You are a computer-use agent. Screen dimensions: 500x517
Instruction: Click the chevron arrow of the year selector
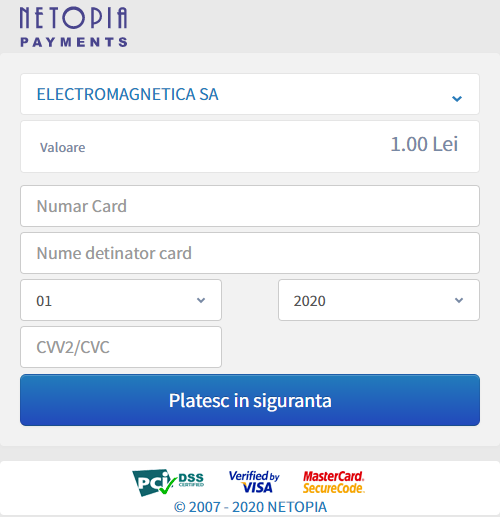tap(459, 300)
